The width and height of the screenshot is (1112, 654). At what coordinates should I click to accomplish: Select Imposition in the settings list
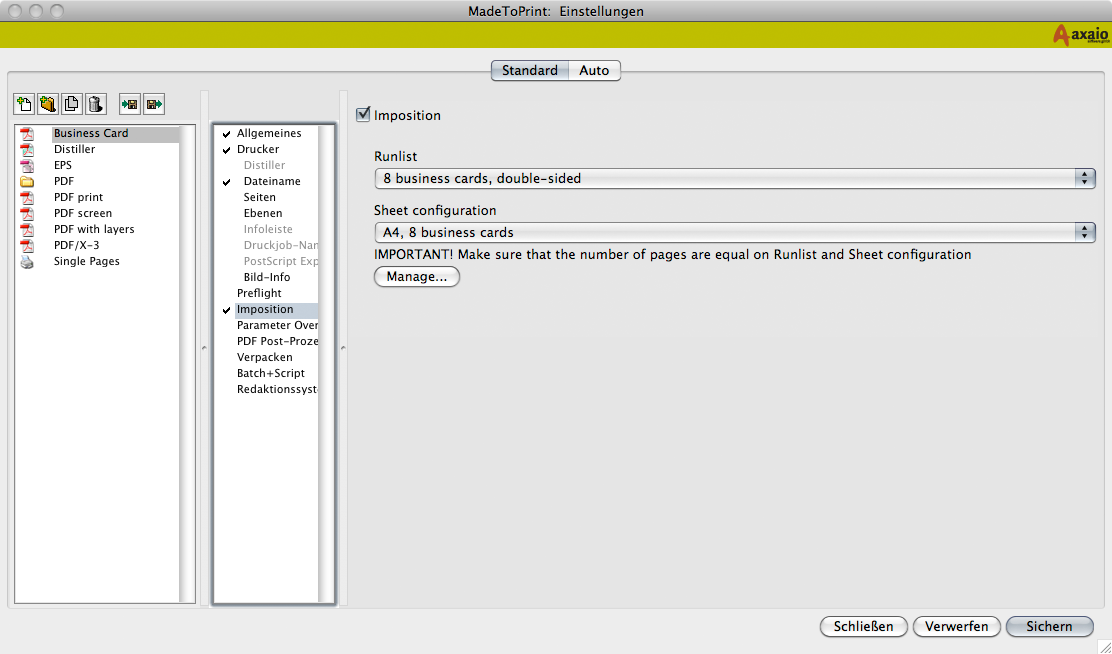click(x=265, y=309)
